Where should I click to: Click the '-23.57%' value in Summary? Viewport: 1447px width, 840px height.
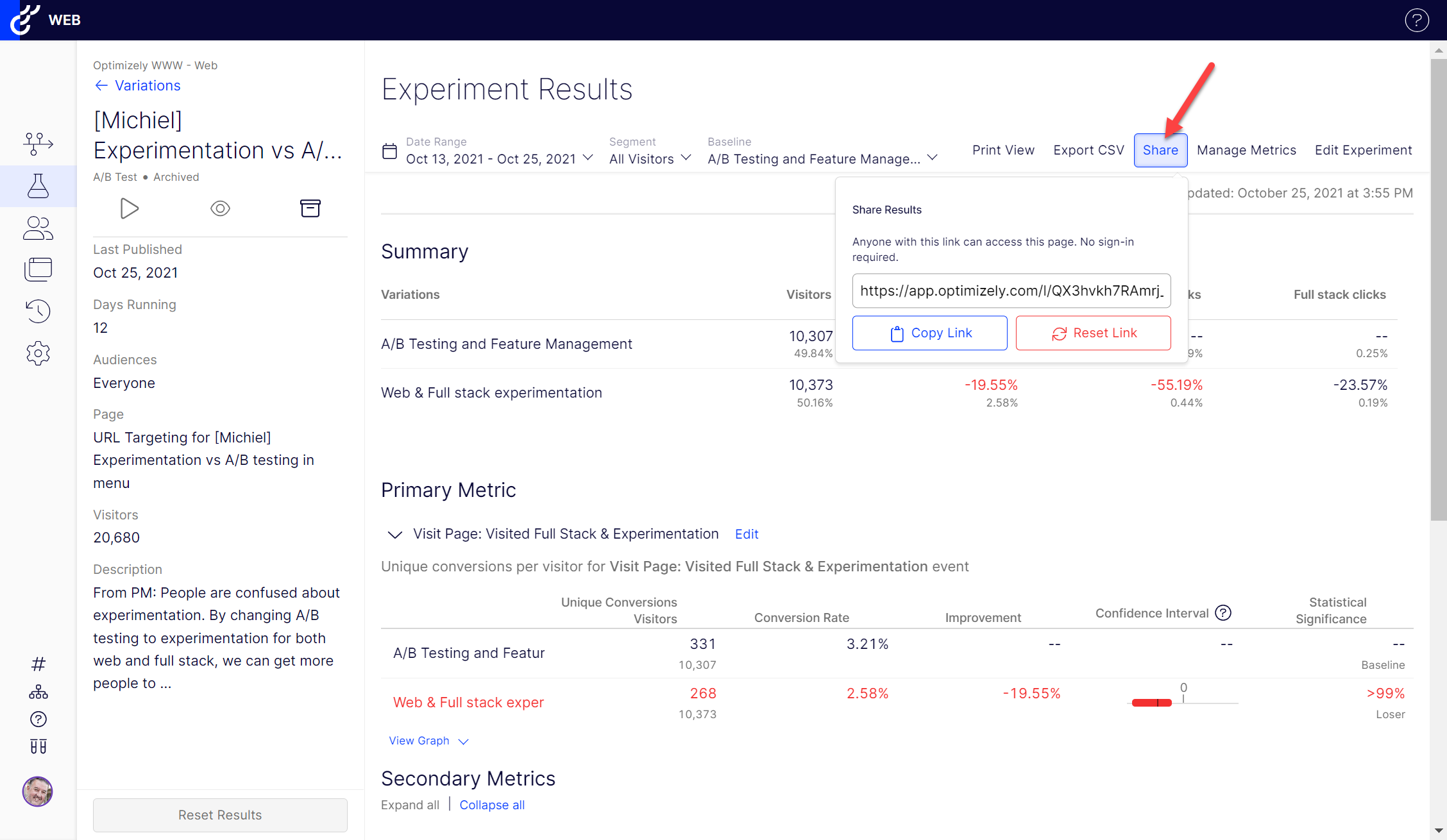click(x=1360, y=385)
